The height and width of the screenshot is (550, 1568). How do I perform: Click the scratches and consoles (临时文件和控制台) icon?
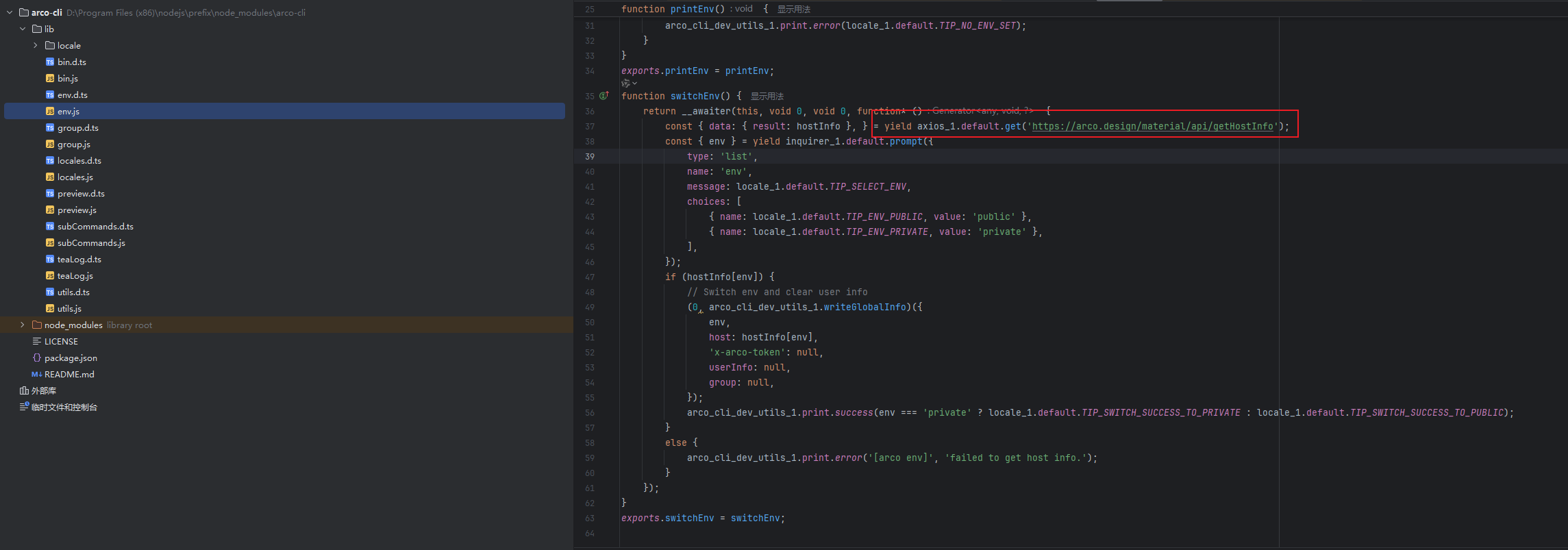coord(24,407)
